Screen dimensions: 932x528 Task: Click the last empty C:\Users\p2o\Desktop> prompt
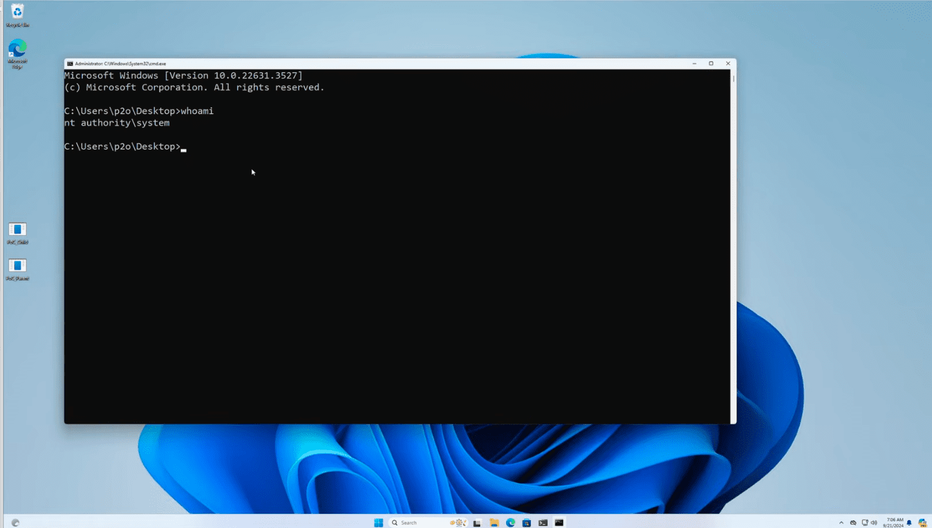click(122, 147)
